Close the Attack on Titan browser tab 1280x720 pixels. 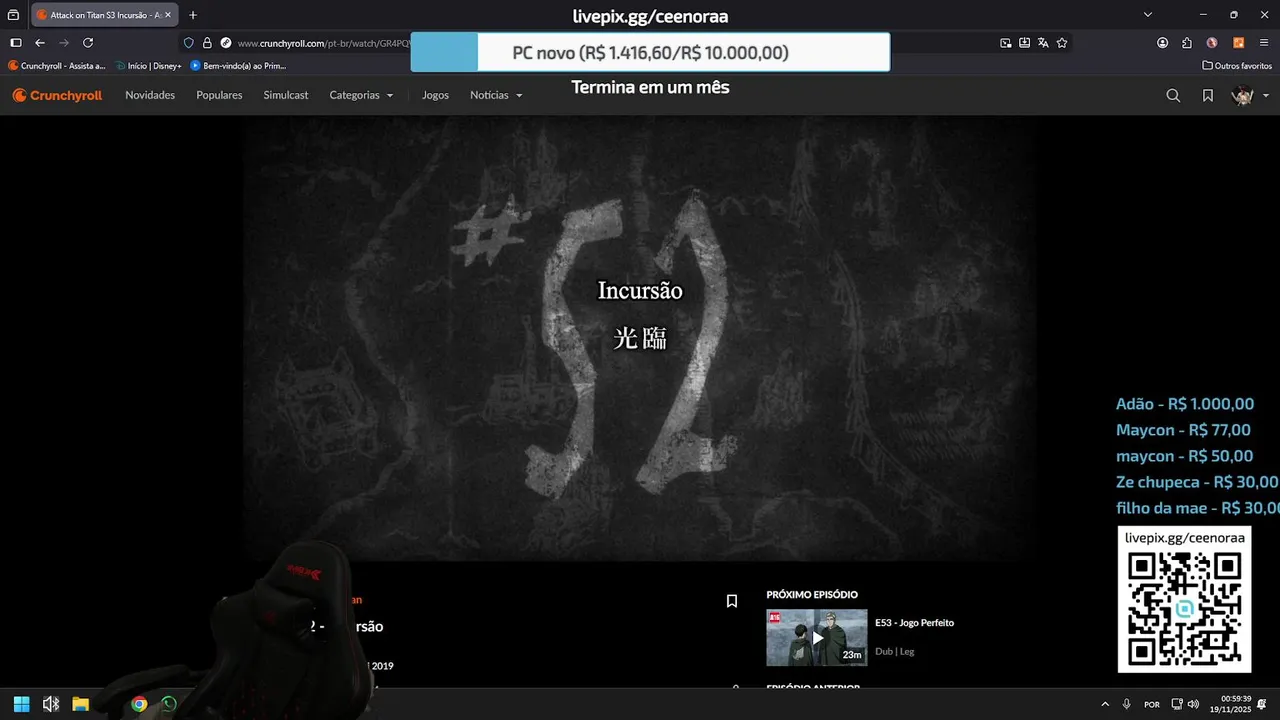click(x=167, y=15)
